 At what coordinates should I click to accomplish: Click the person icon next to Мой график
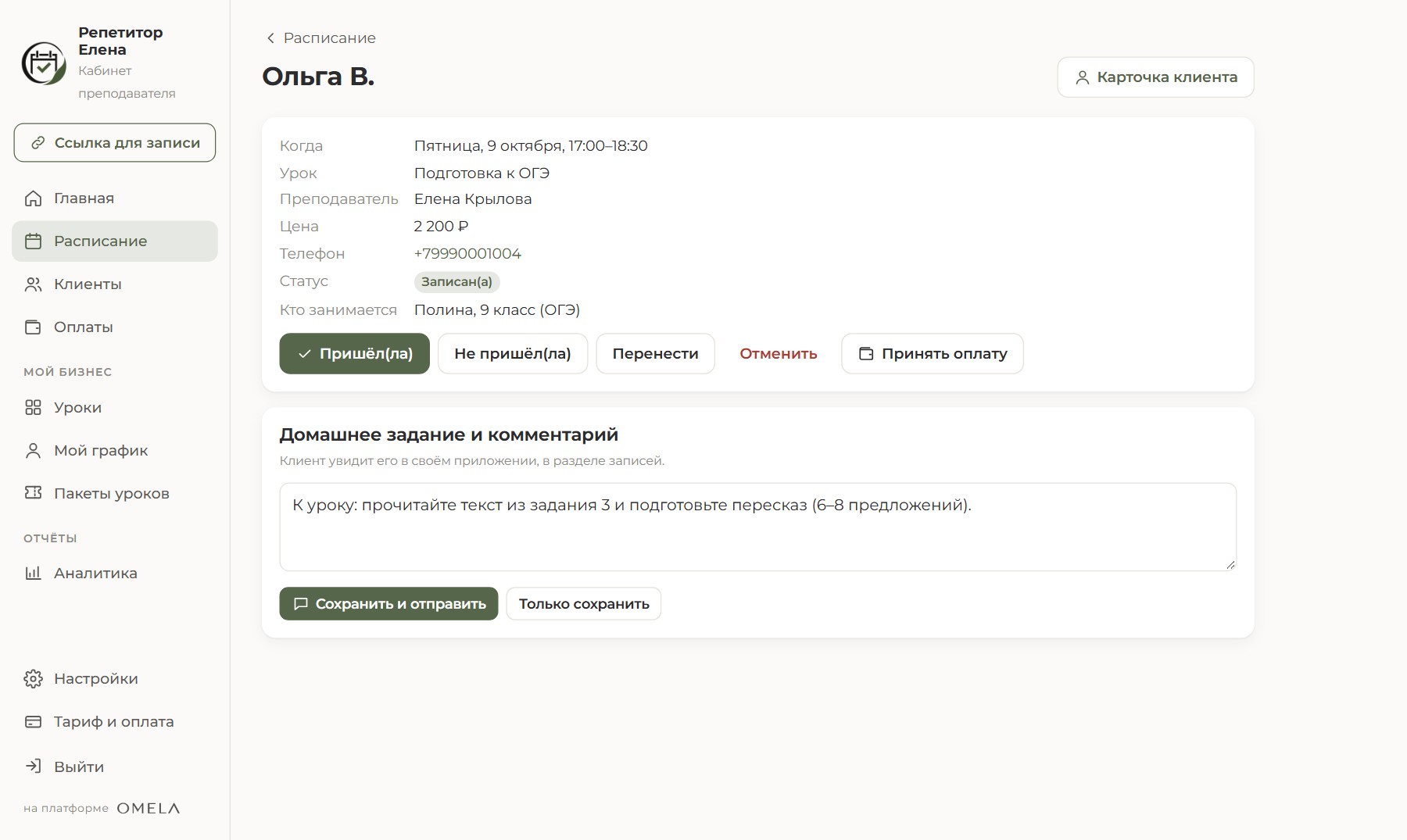(x=33, y=451)
